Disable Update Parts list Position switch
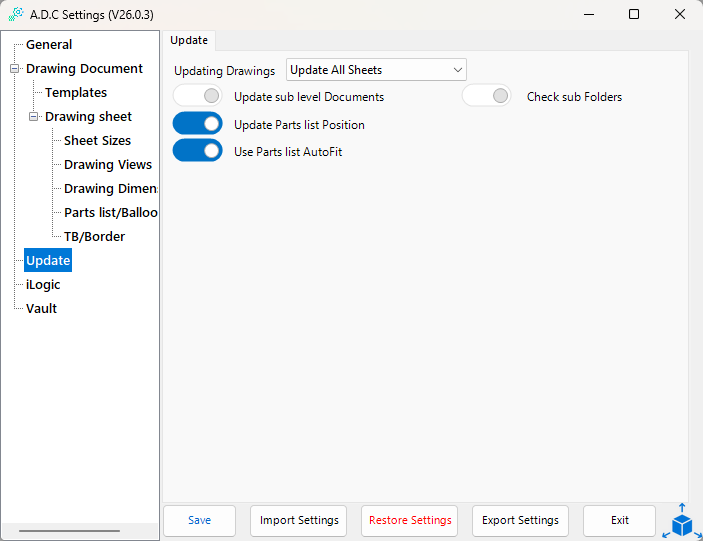 [x=198, y=124]
